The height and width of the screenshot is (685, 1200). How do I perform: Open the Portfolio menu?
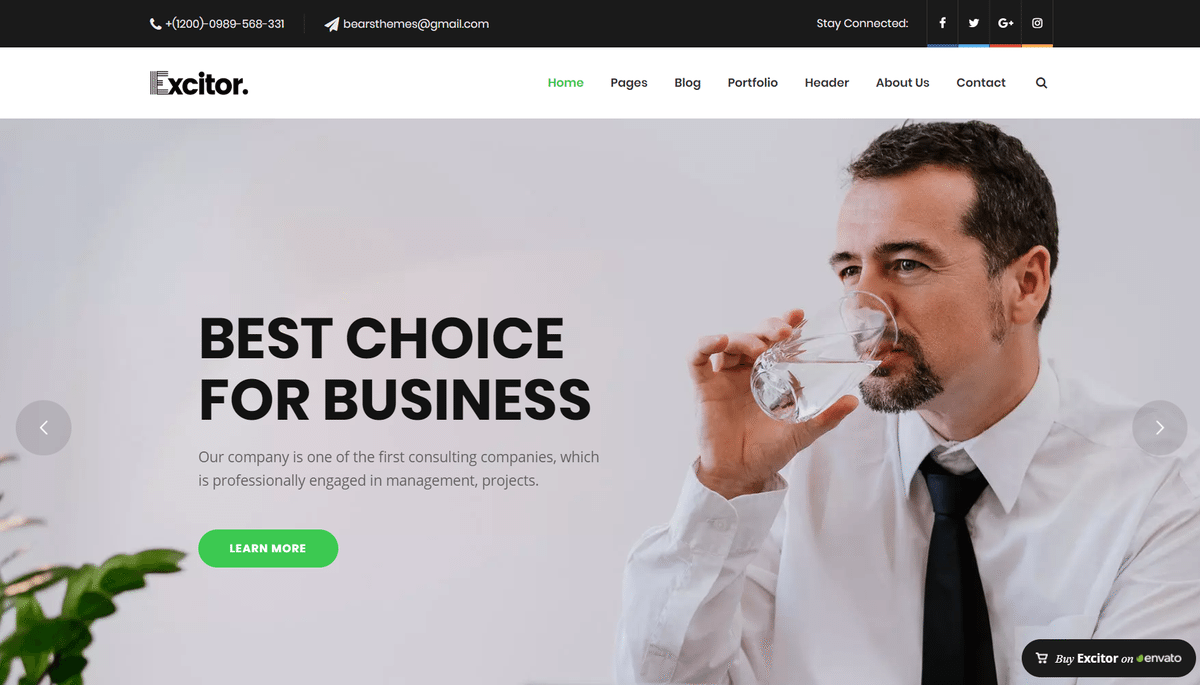tap(753, 83)
